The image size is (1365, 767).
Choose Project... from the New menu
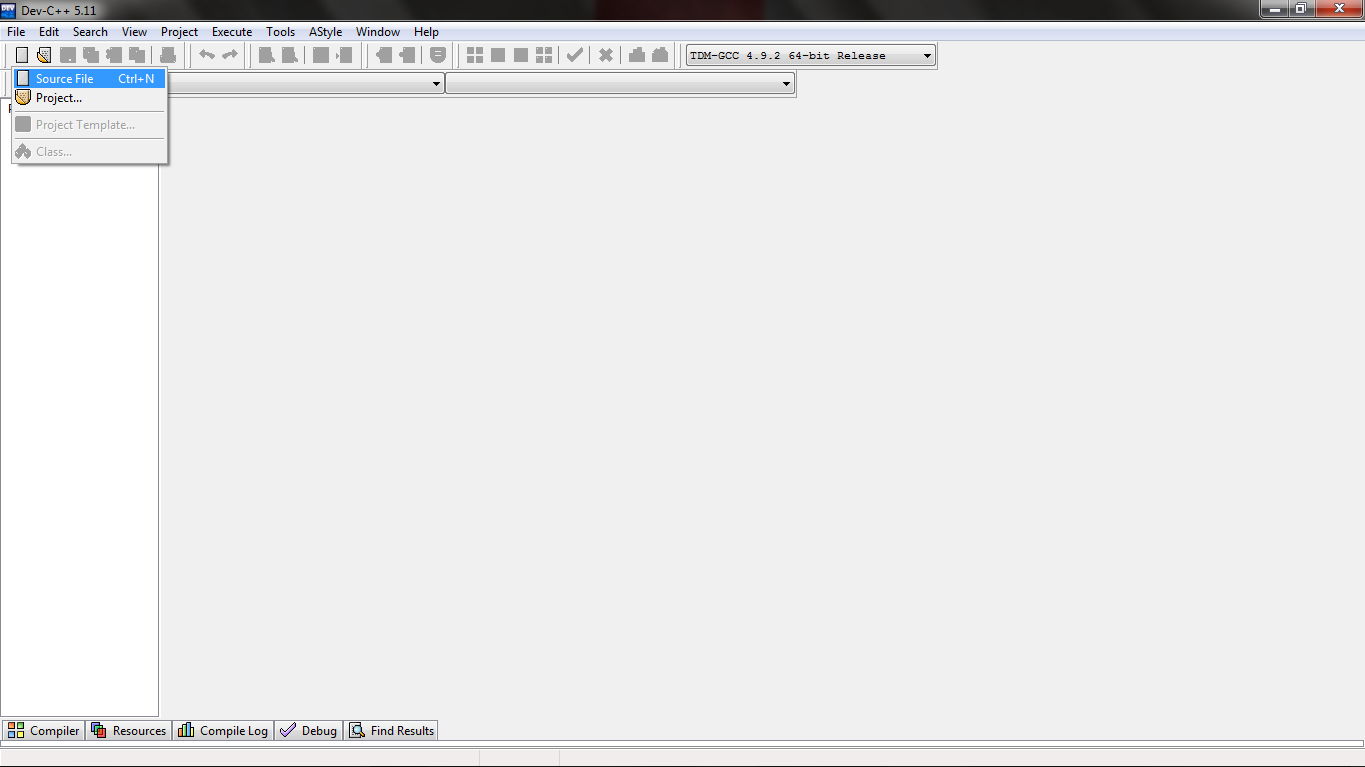pyautogui.click(x=89, y=98)
